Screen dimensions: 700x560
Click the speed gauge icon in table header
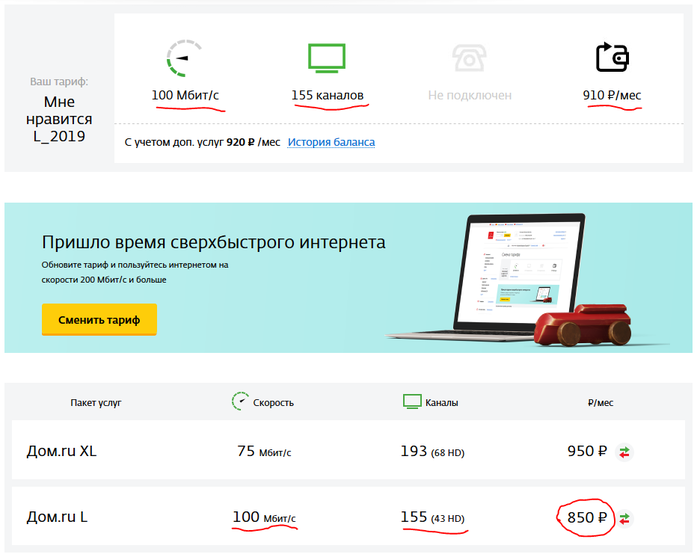[x=240, y=402]
